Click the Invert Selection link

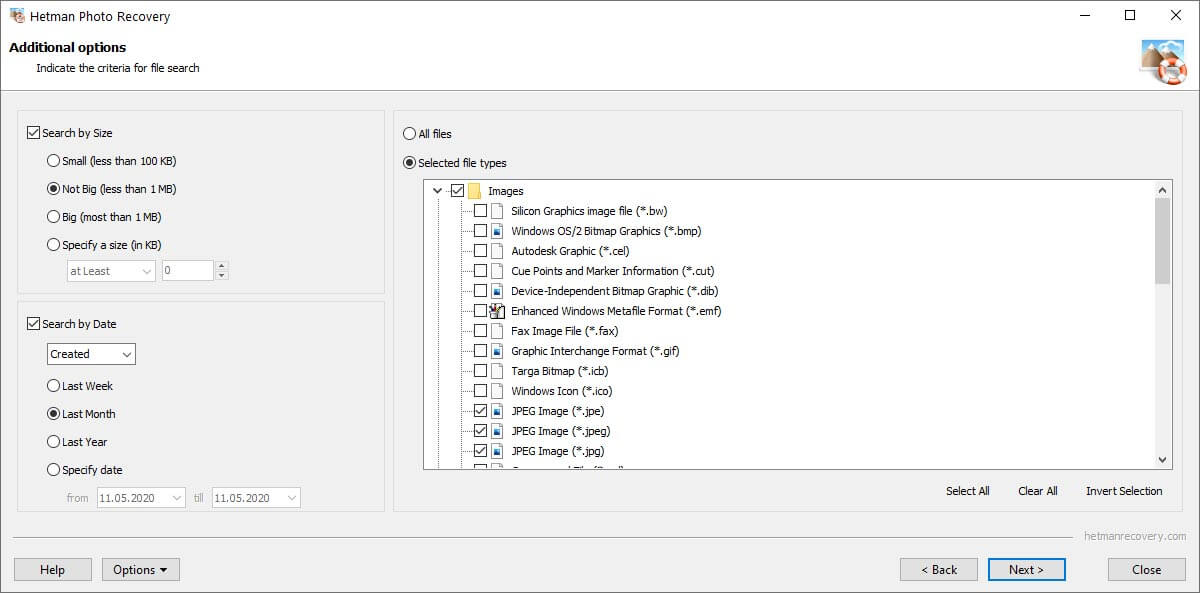tap(1124, 491)
